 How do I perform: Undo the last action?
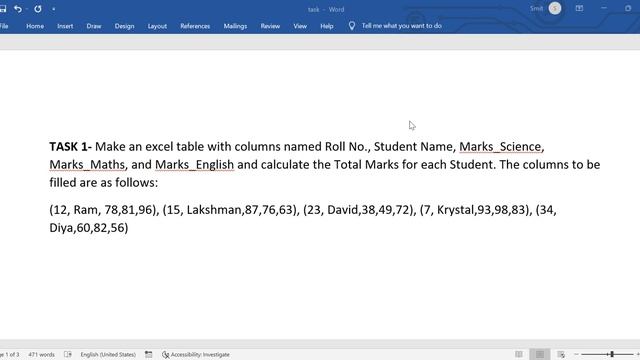[18, 9]
